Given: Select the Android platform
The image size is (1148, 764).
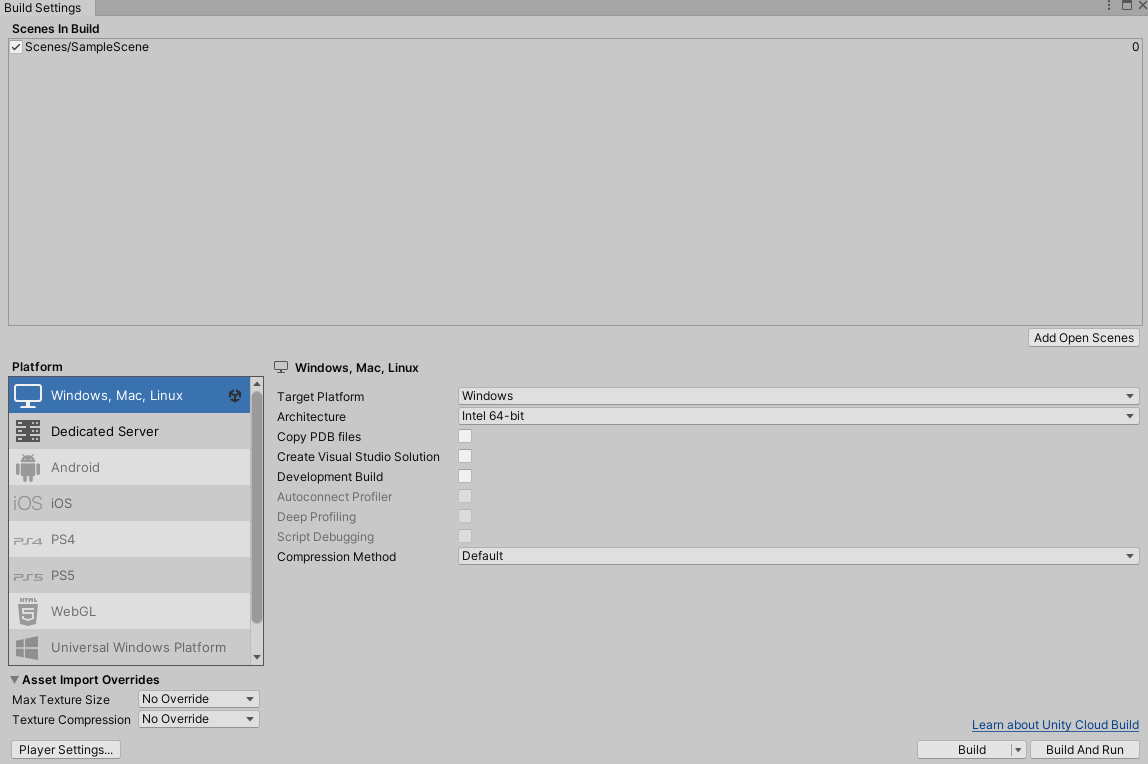Looking at the screenshot, I should coord(130,467).
